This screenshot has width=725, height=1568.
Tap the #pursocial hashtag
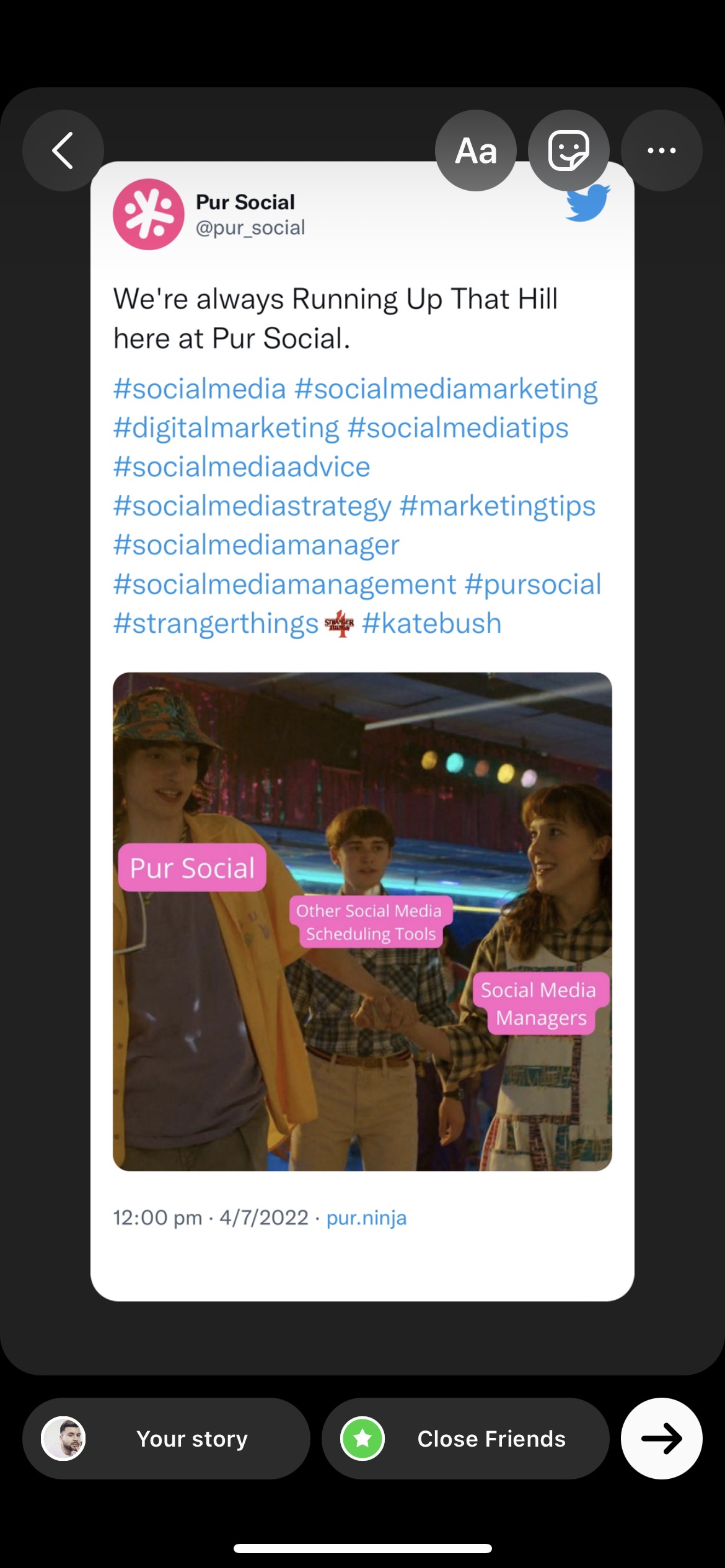(533, 584)
